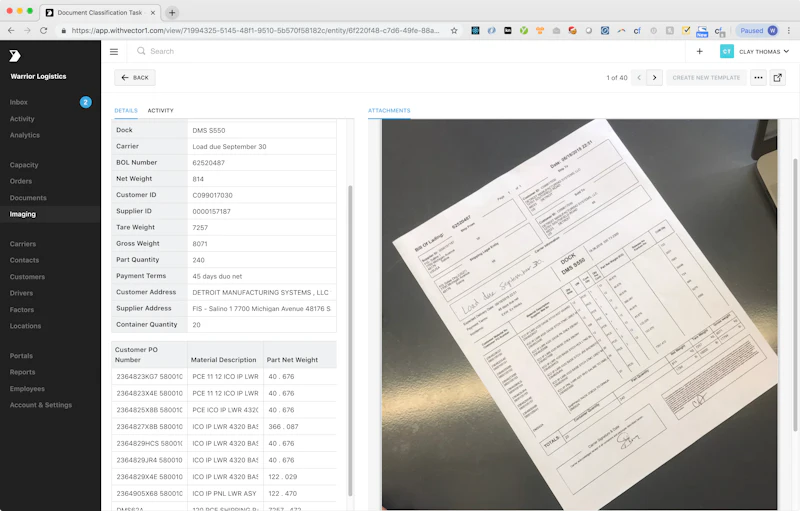Edit Net Weight field 814

click(x=262, y=179)
